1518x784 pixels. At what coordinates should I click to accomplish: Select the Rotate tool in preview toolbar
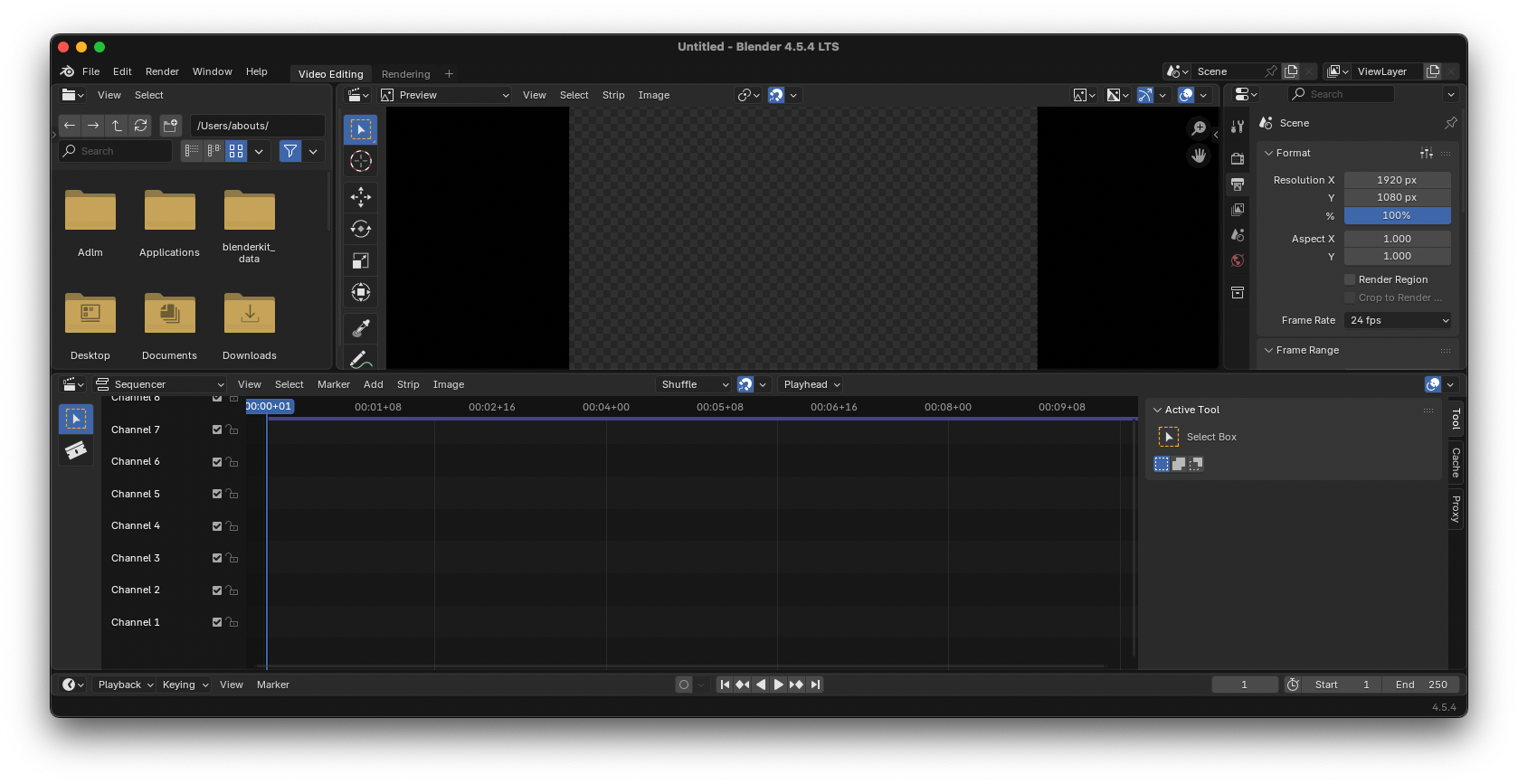point(360,229)
